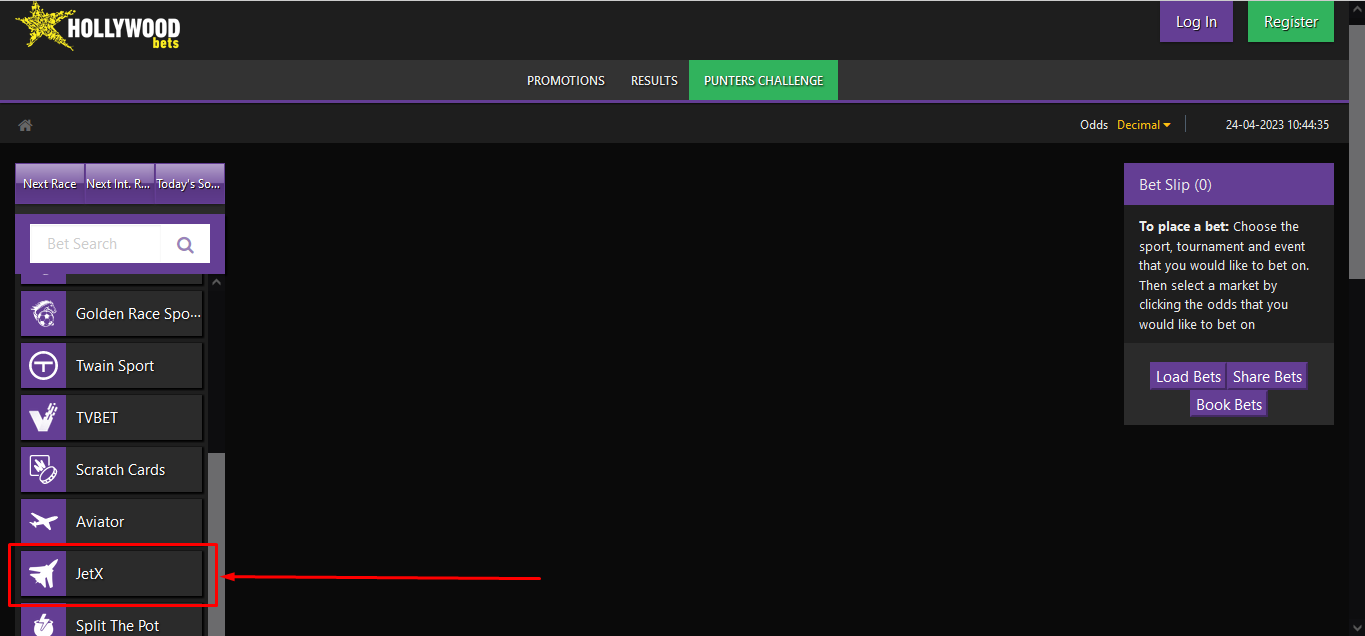The image size is (1365, 636).
Task: Click the sidebar scroll-up arrow
Action: 216,283
